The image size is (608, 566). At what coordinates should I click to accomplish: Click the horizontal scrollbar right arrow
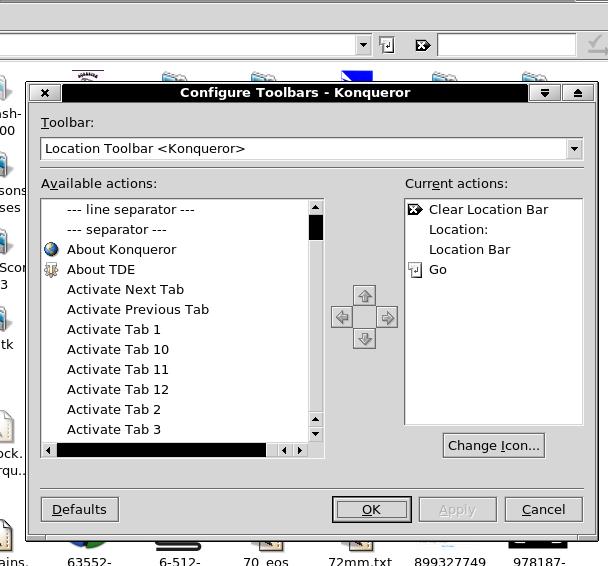click(299, 450)
